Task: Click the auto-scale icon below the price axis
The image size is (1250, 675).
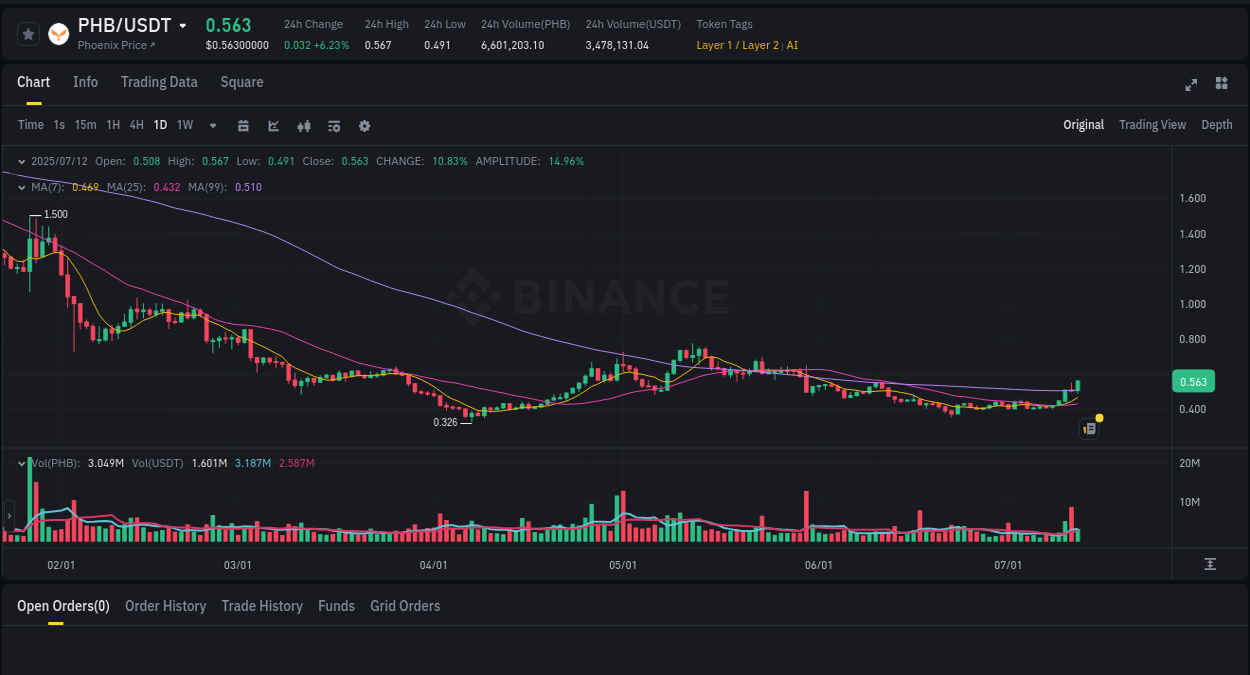Action: click(x=1209, y=564)
